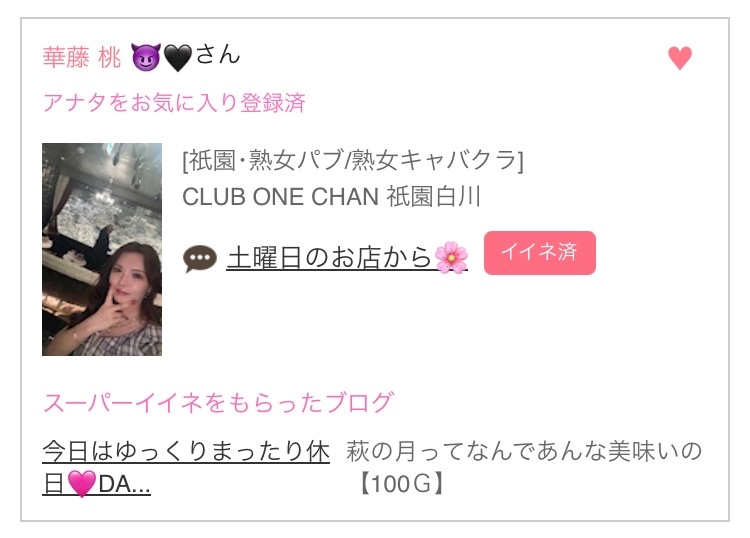This screenshot has height=538, width=750.
Task: Click the black heart emoji by the name
Action: tap(177, 58)
